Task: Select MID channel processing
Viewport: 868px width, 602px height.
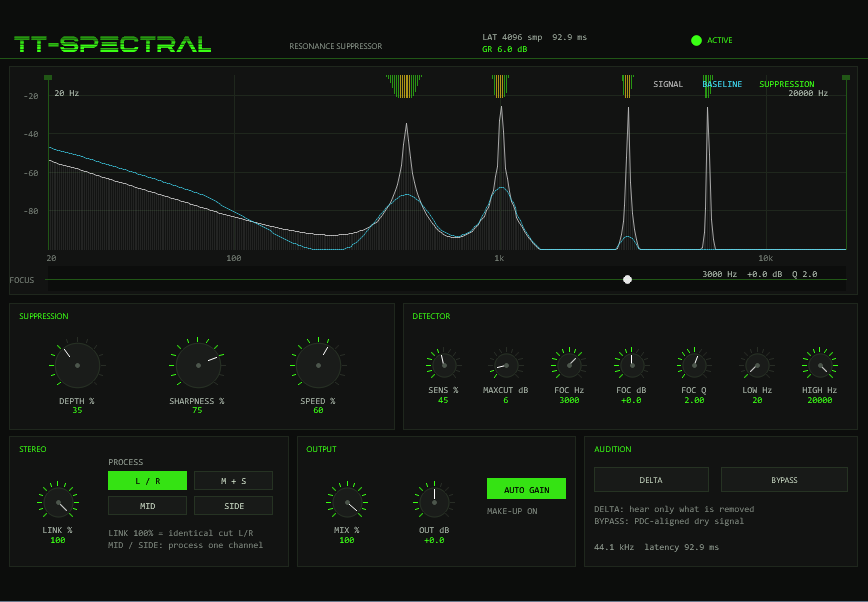Action: click(147, 506)
